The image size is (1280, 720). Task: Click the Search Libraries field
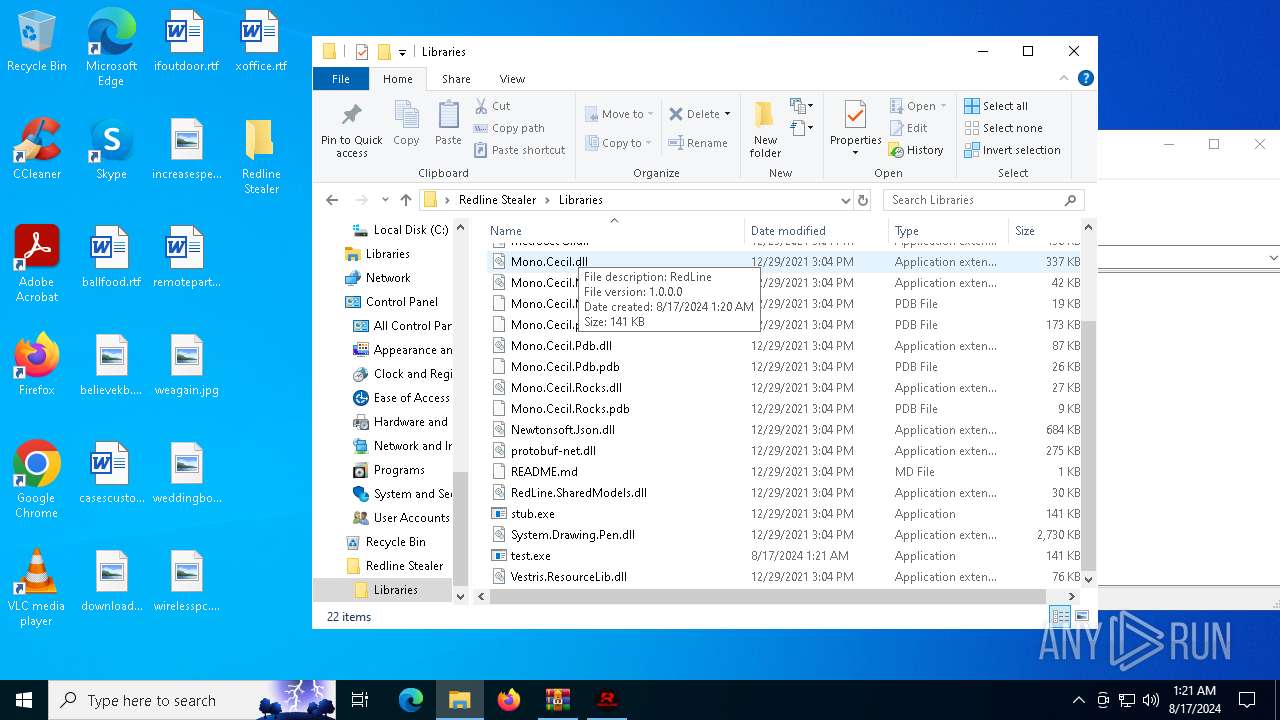click(984, 200)
